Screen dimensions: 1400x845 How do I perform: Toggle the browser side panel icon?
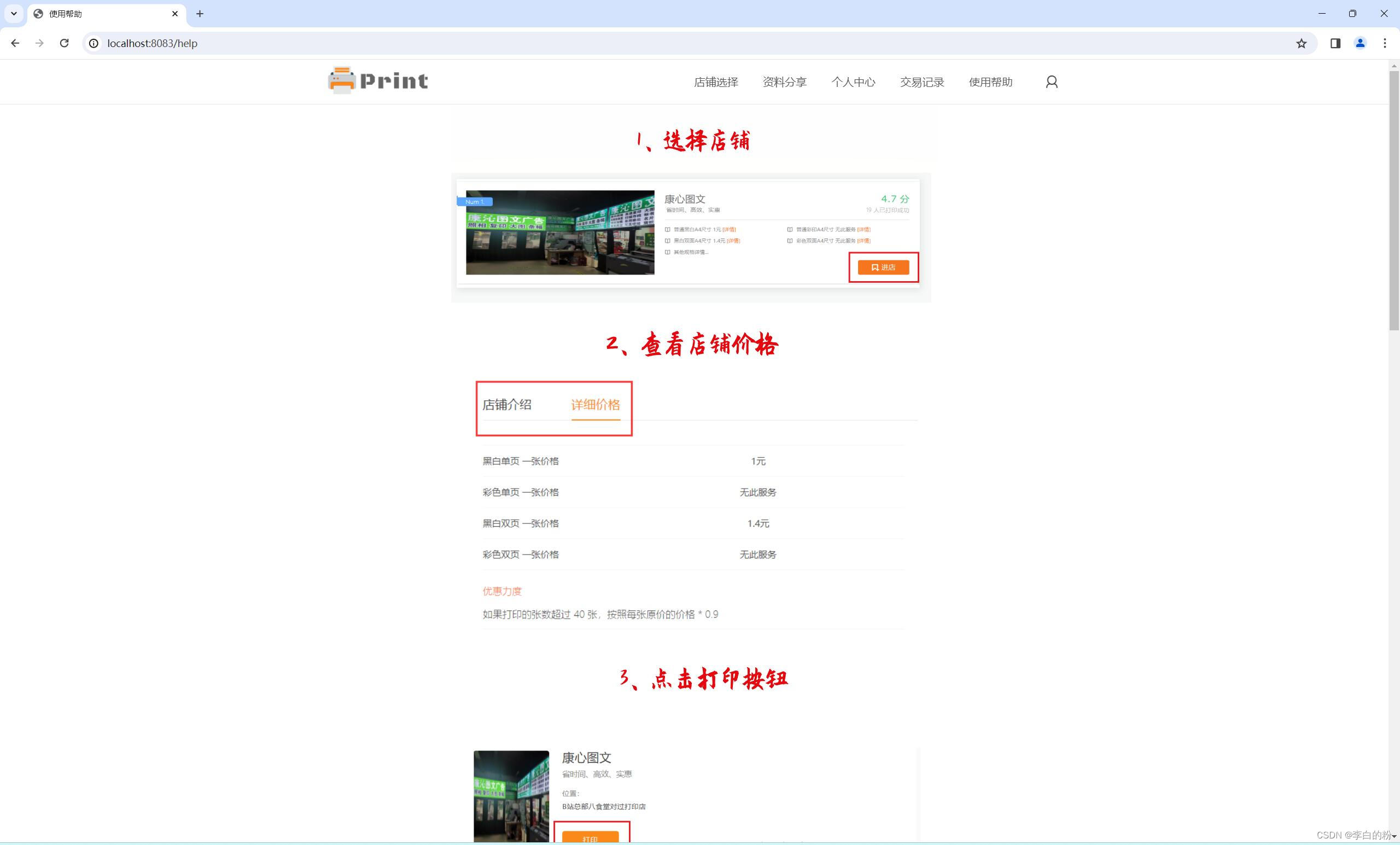[1335, 43]
